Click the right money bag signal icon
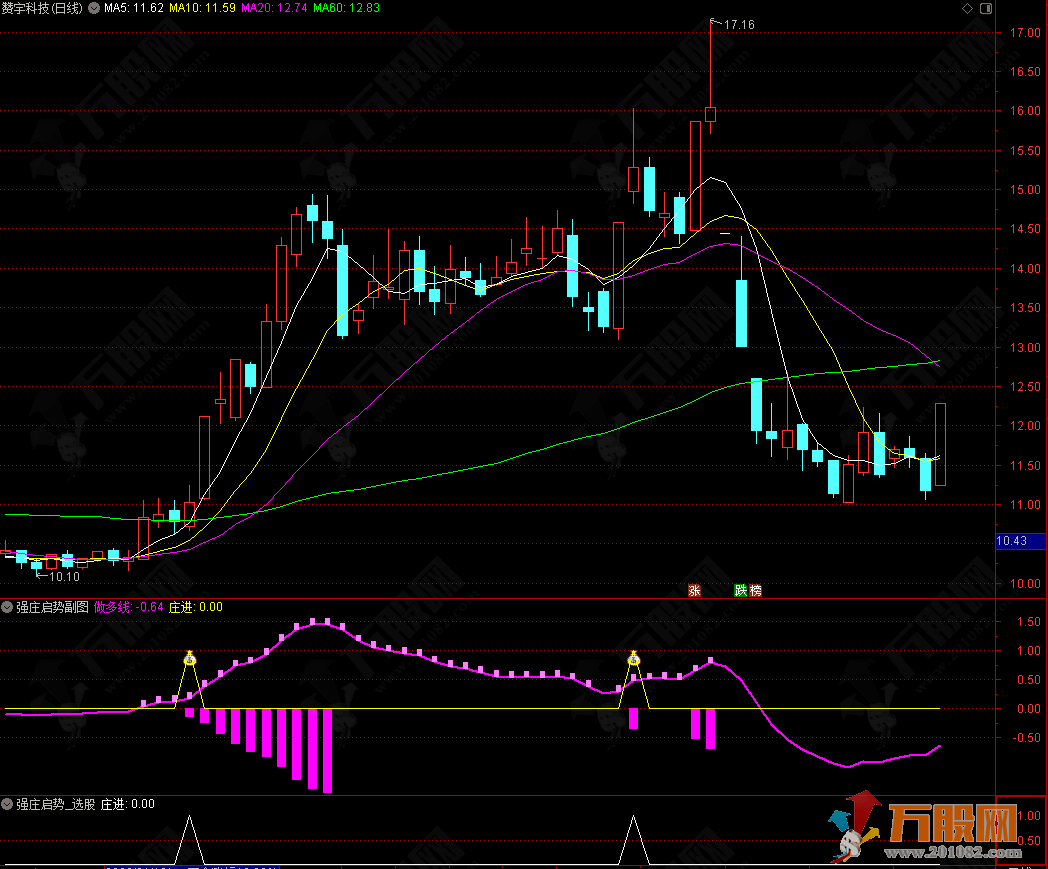Screen dimensions: 1048x869 pos(633,658)
